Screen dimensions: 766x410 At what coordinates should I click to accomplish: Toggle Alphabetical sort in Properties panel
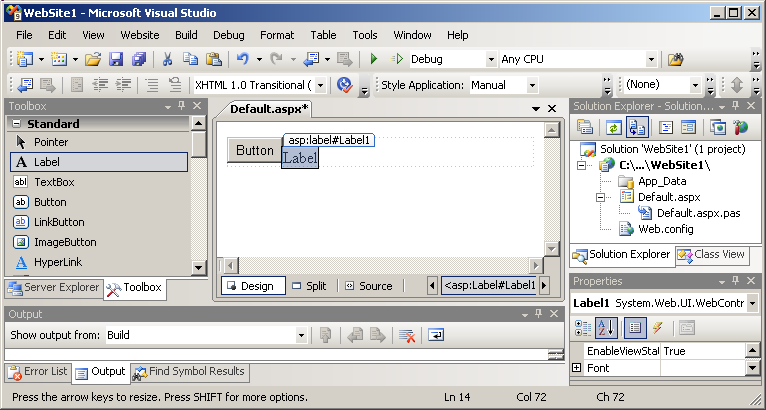[607, 327]
